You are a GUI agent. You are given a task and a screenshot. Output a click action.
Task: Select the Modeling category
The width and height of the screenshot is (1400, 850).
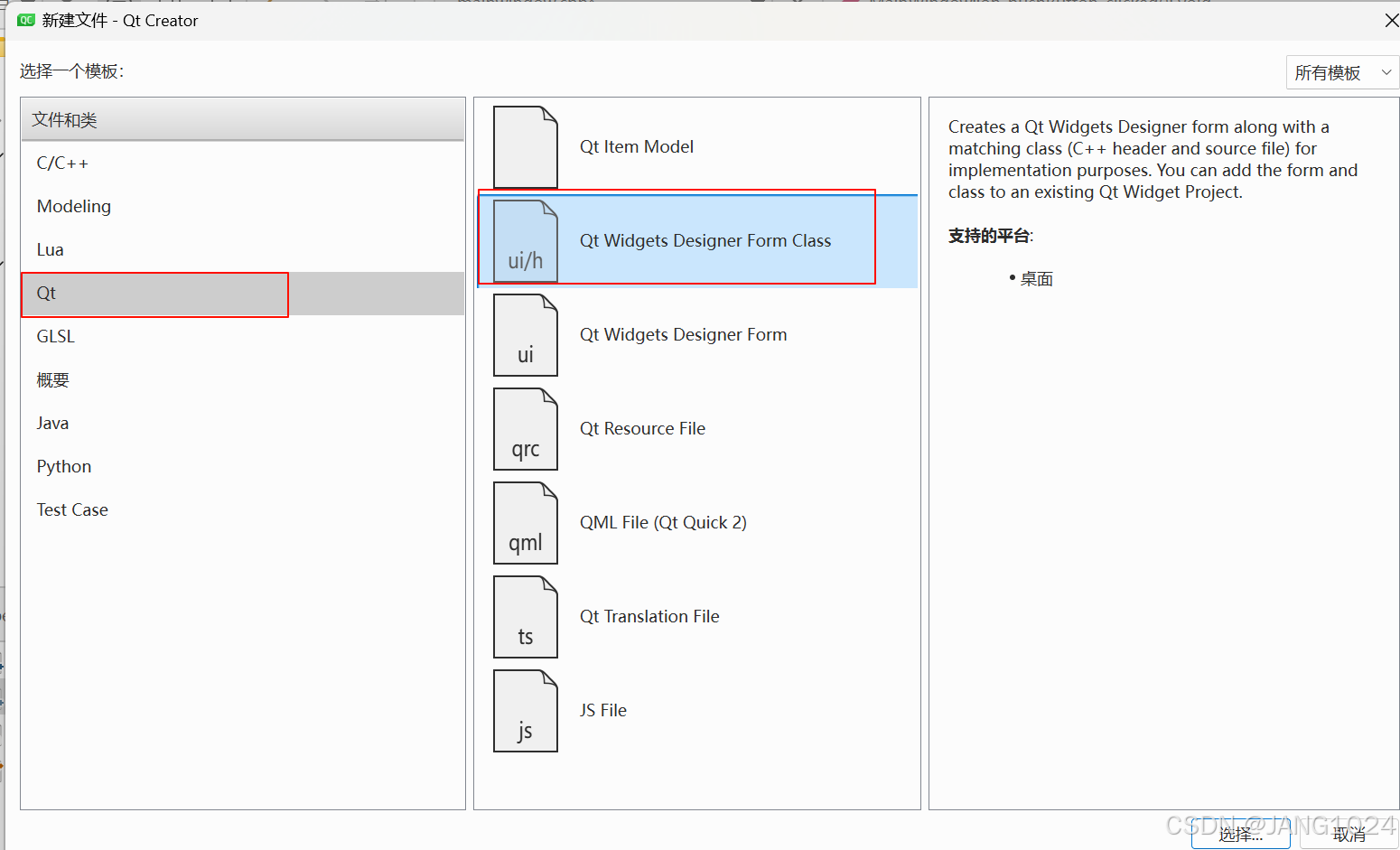click(x=242, y=207)
